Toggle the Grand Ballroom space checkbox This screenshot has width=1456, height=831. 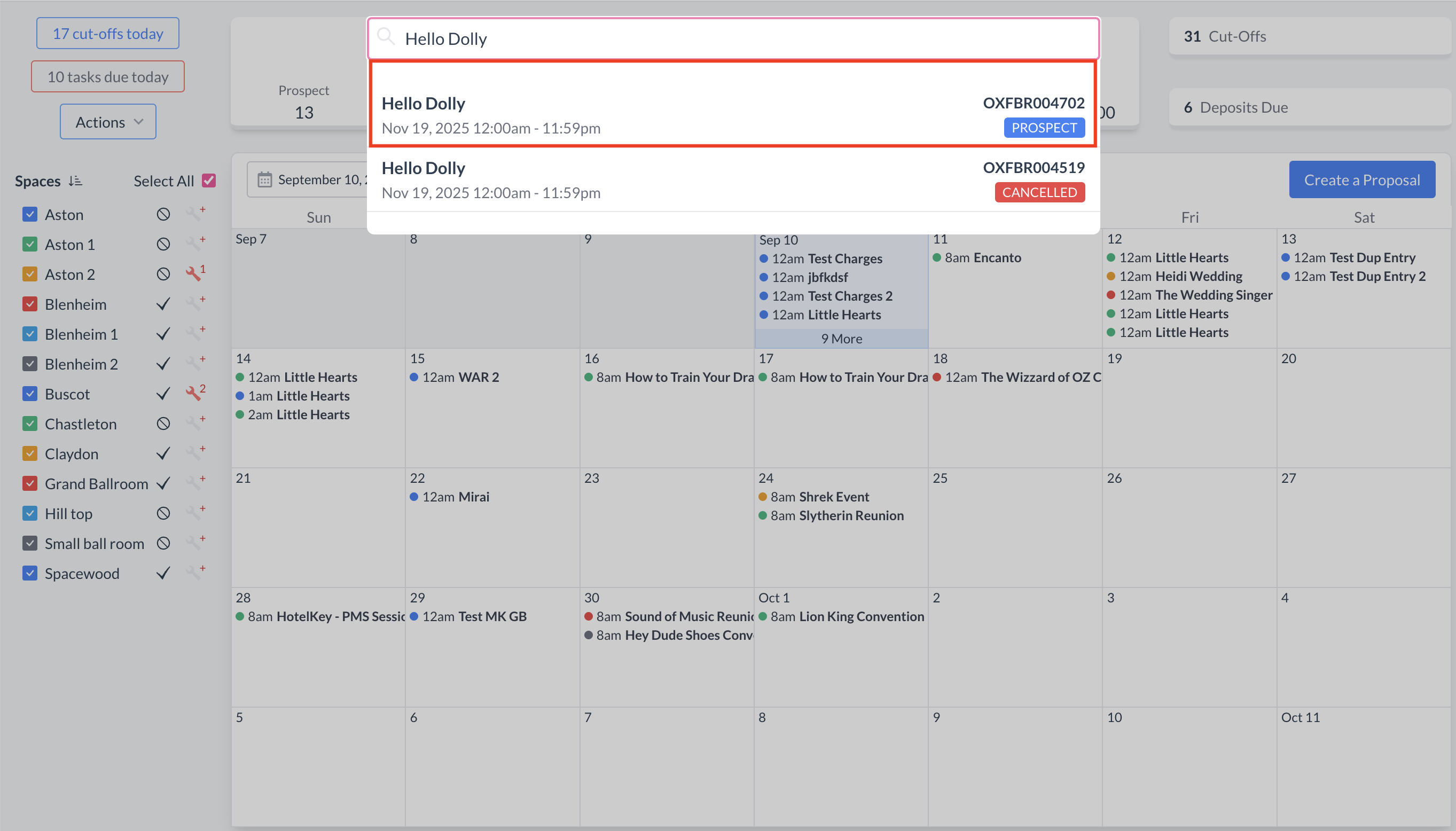(30, 483)
